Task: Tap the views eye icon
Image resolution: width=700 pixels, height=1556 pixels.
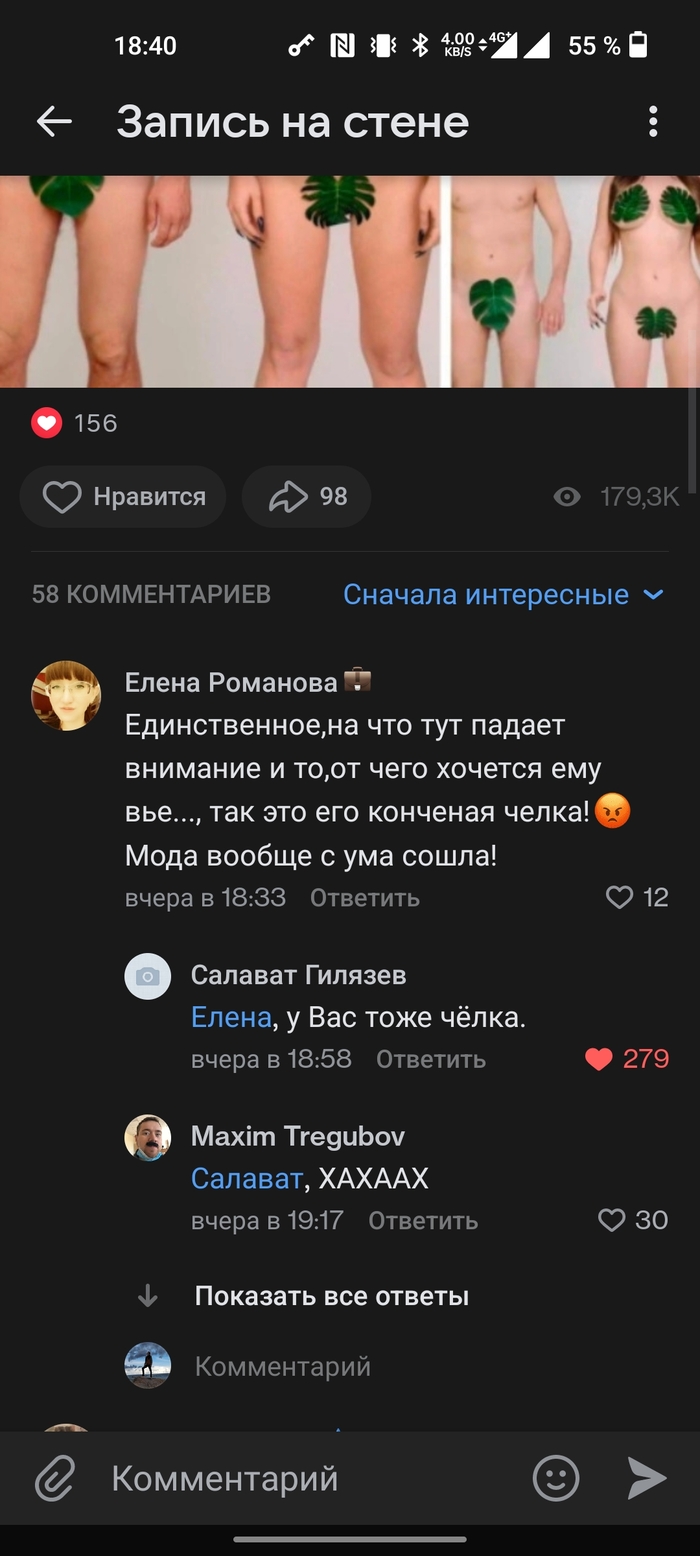Action: [567, 497]
